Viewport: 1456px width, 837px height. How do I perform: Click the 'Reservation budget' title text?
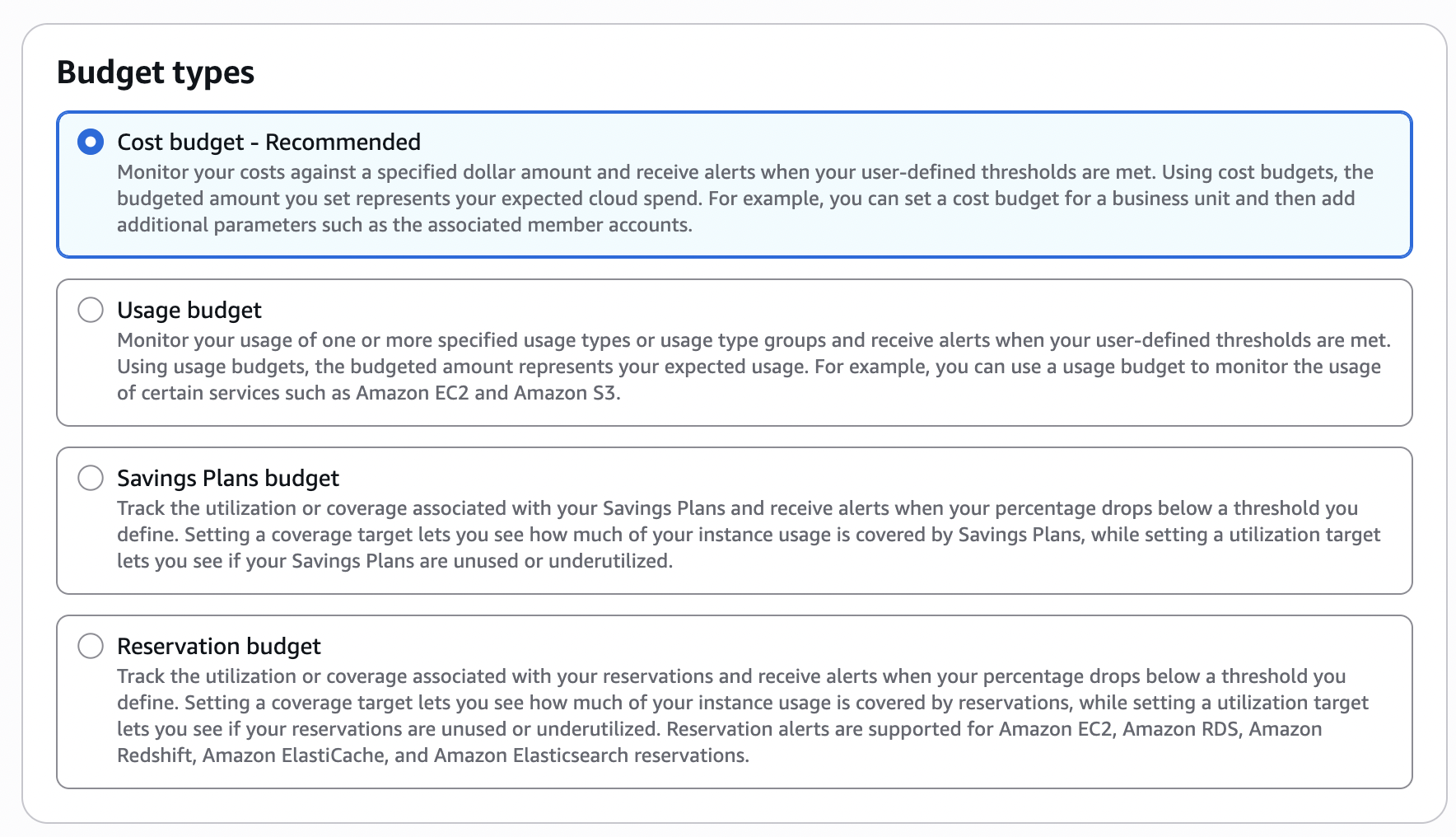tap(218, 646)
